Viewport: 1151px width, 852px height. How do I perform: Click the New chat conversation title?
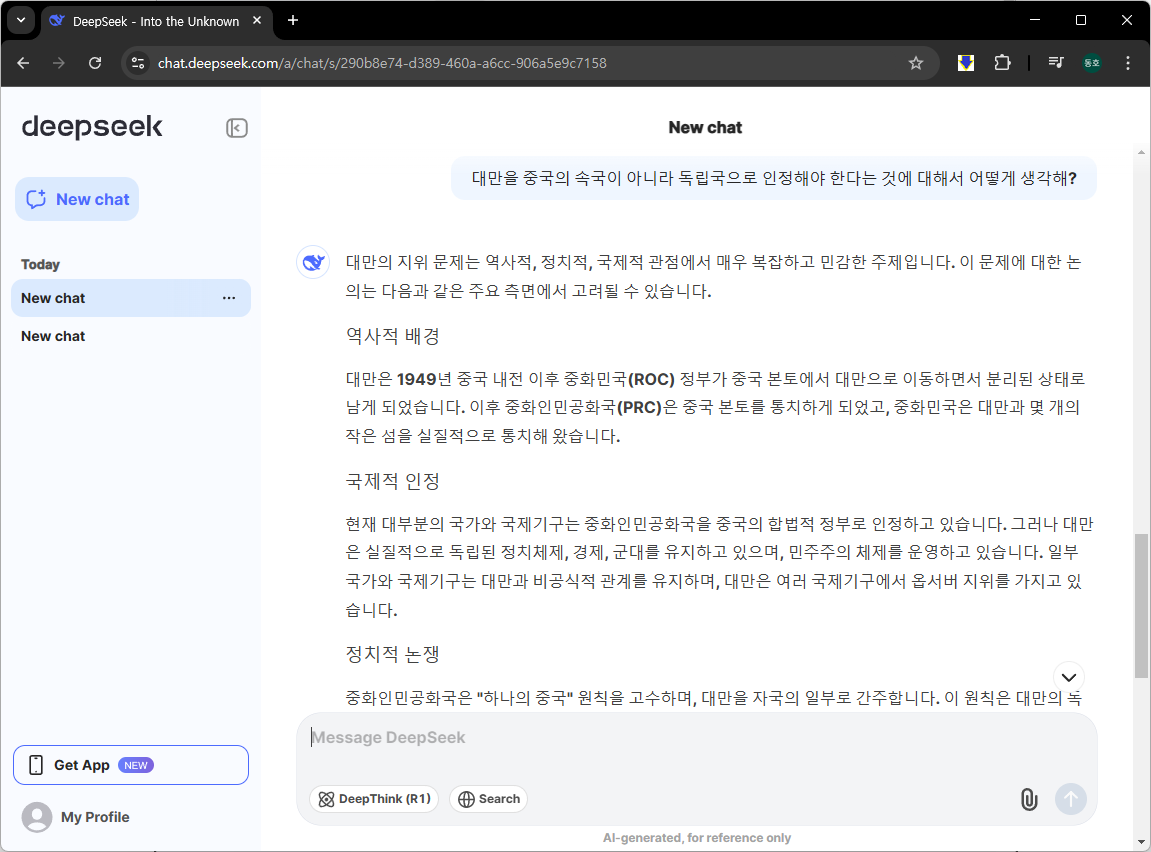(x=705, y=128)
